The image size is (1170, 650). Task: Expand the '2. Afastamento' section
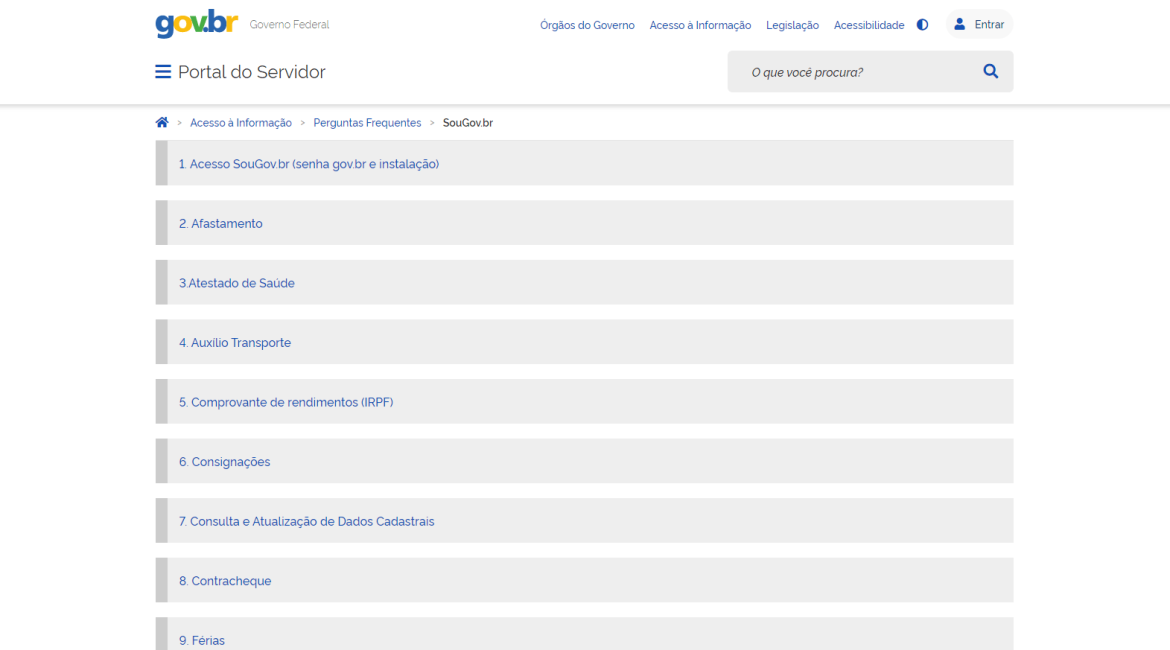coord(221,224)
